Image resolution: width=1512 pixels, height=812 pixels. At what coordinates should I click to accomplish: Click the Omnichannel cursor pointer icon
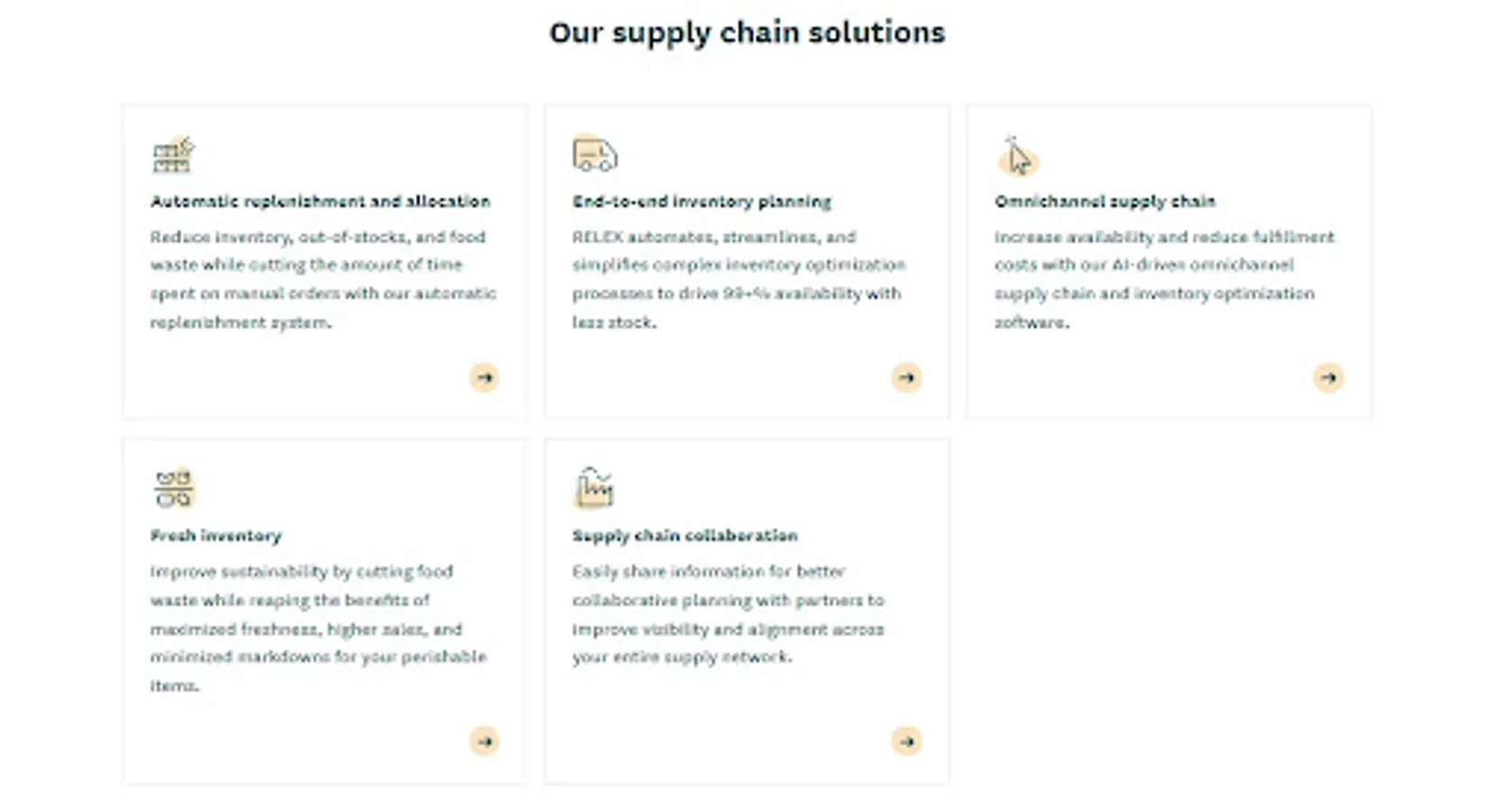point(1018,156)
